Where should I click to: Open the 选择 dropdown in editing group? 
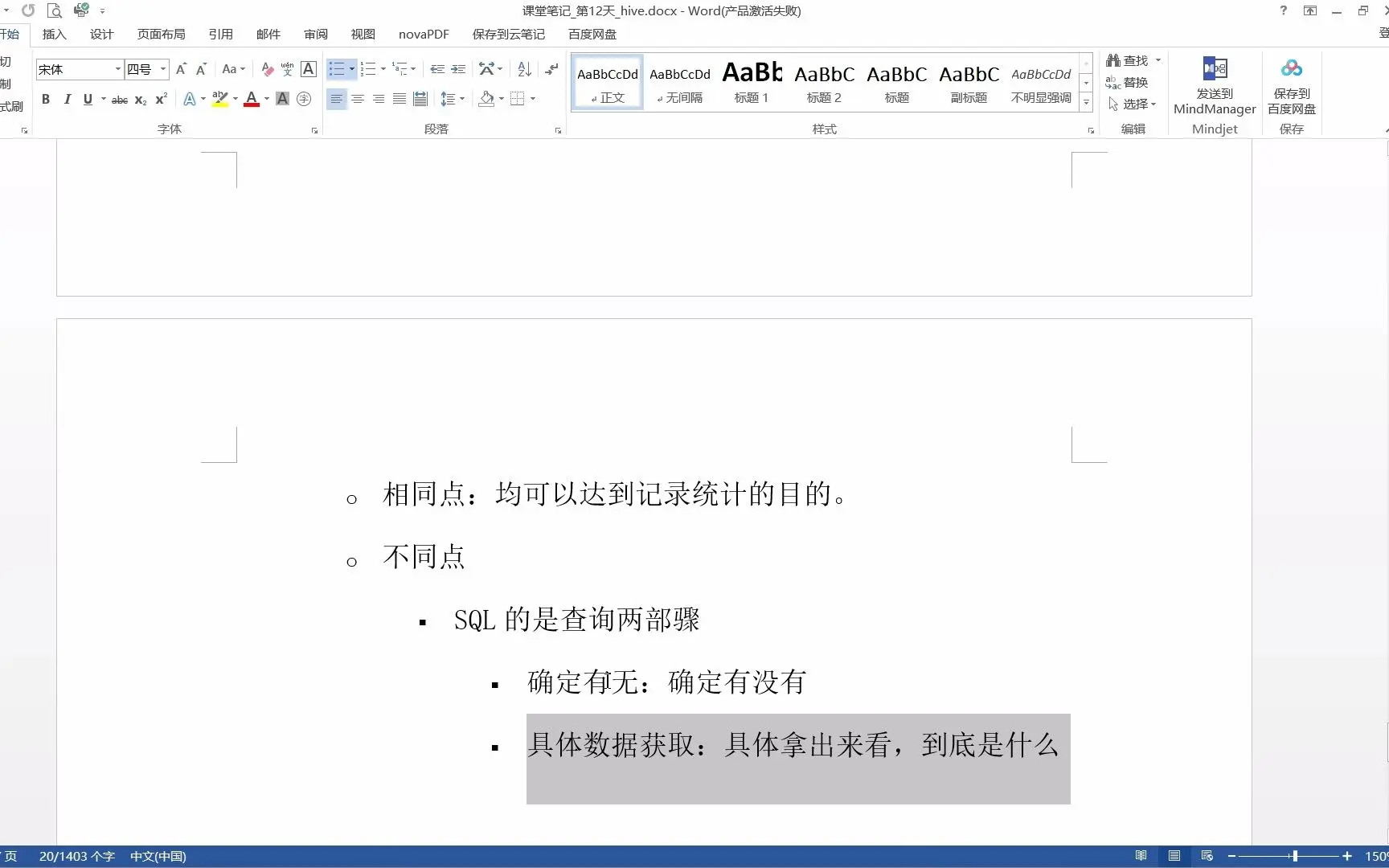click(1132, 104)
